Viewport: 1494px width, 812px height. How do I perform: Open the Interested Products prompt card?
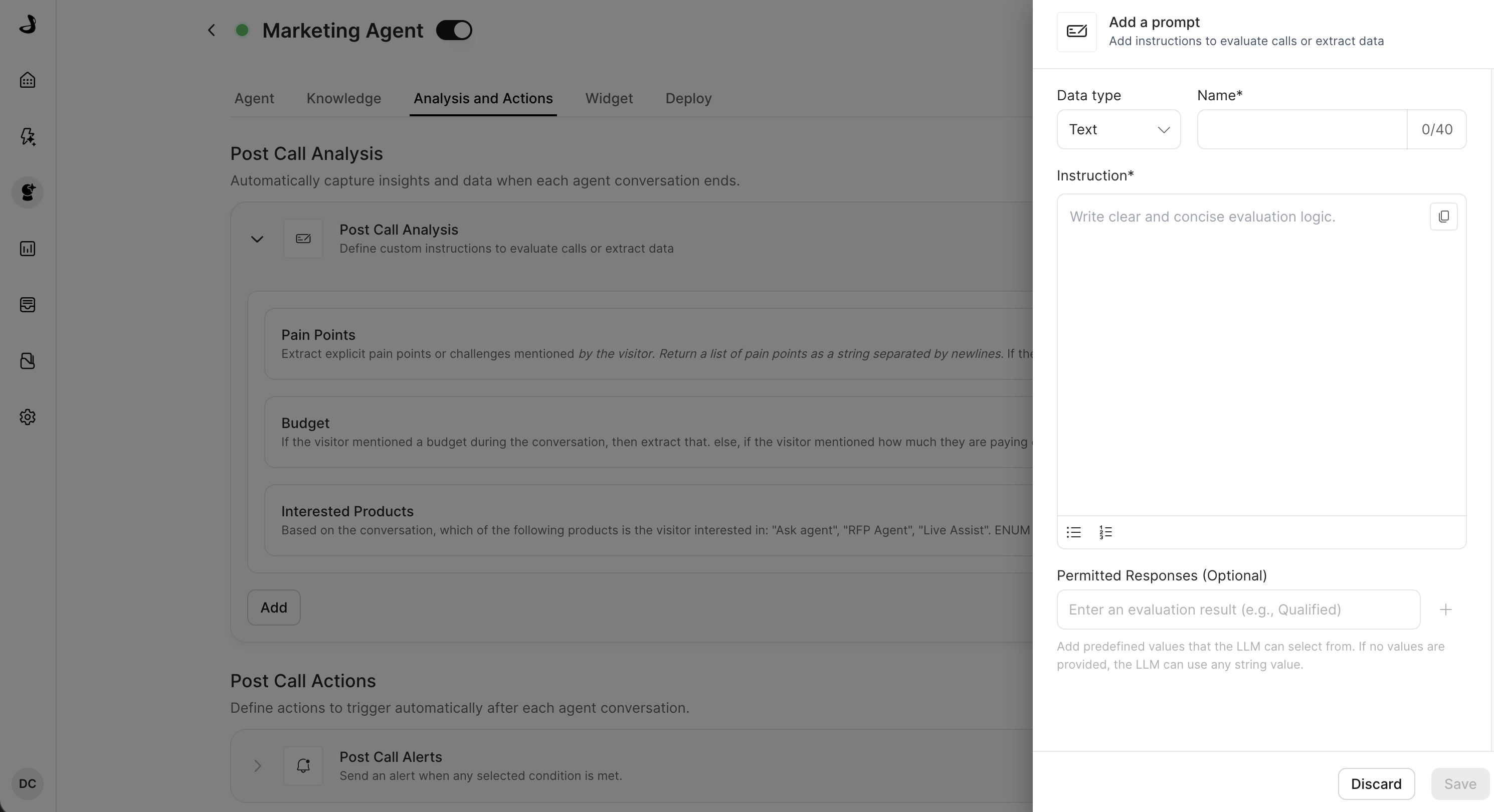point(648,520)
